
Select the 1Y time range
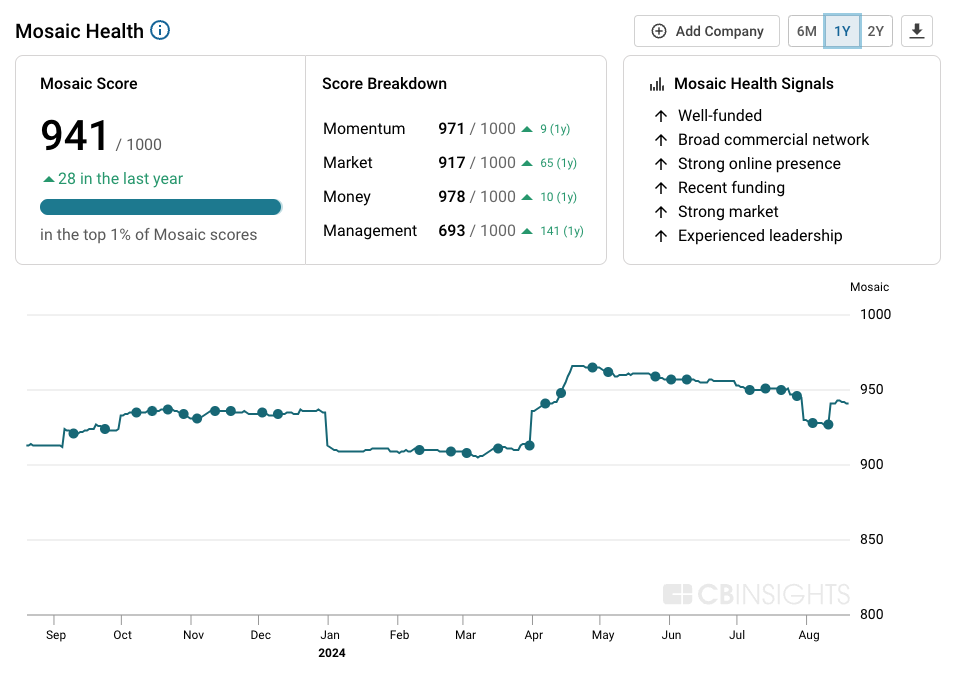[842, 31]
